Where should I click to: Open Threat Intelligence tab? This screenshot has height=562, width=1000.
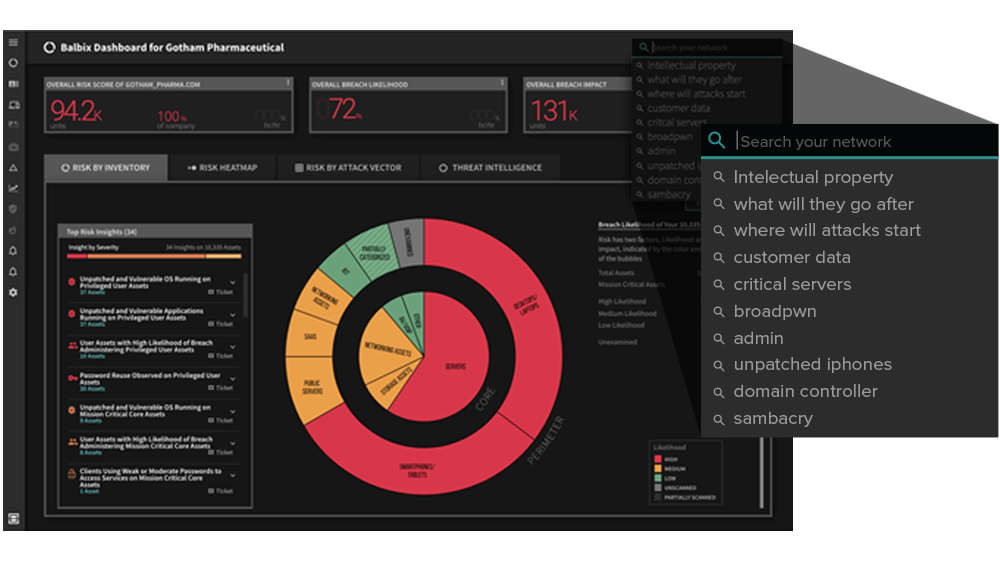[490, 168]
